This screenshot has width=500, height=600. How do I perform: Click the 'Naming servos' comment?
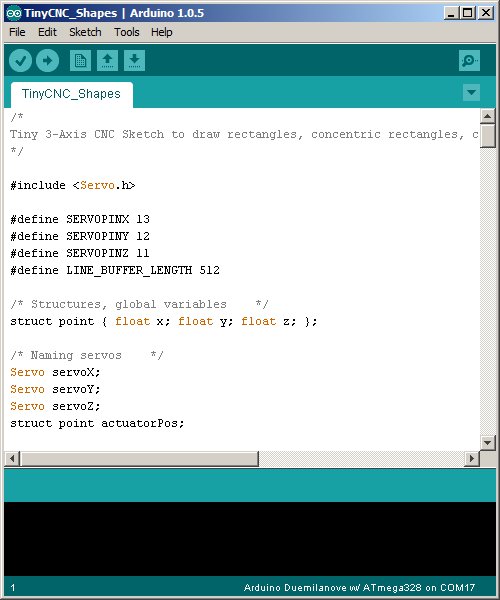click(87, 355)
